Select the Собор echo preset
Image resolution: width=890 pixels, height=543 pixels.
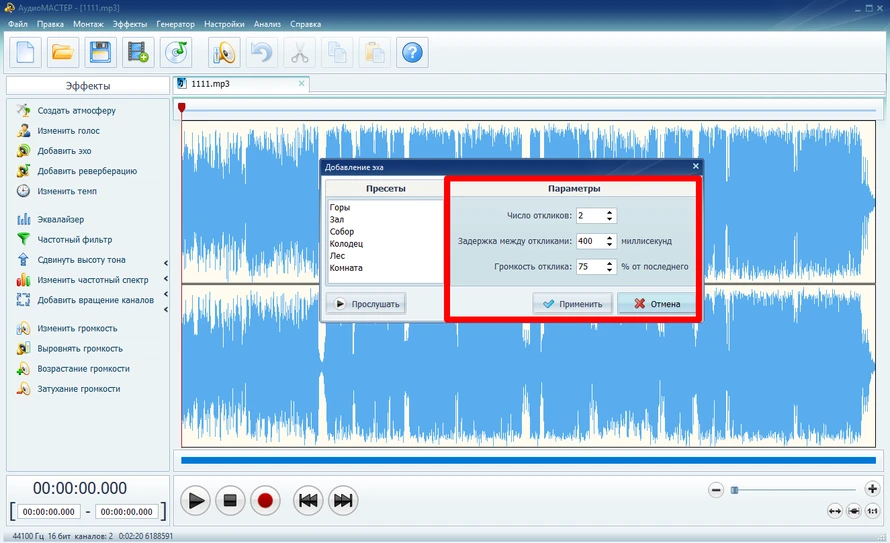pyautogui.click(x=342, y=232)
